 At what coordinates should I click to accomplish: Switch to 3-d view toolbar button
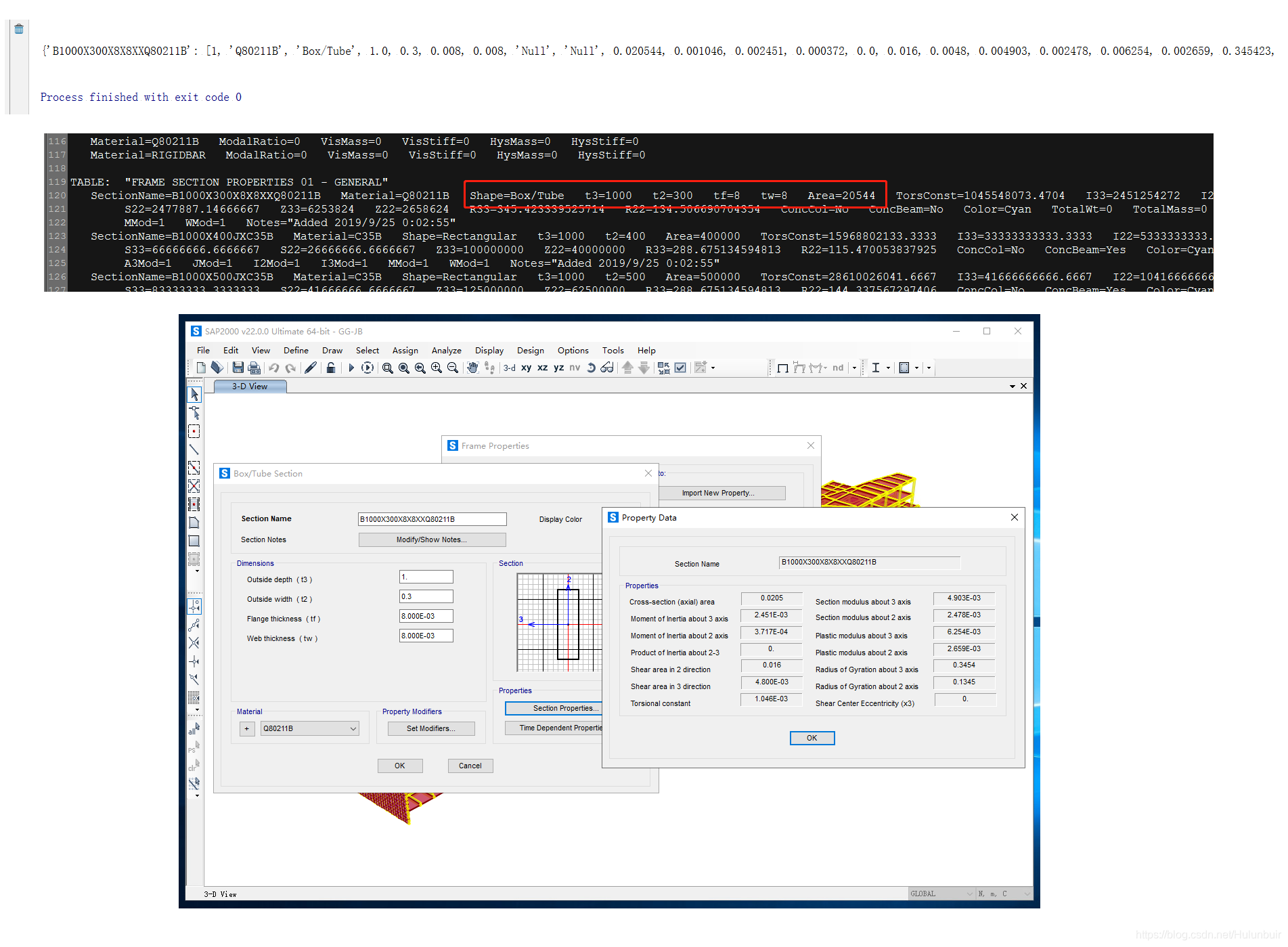click(510, 368)
